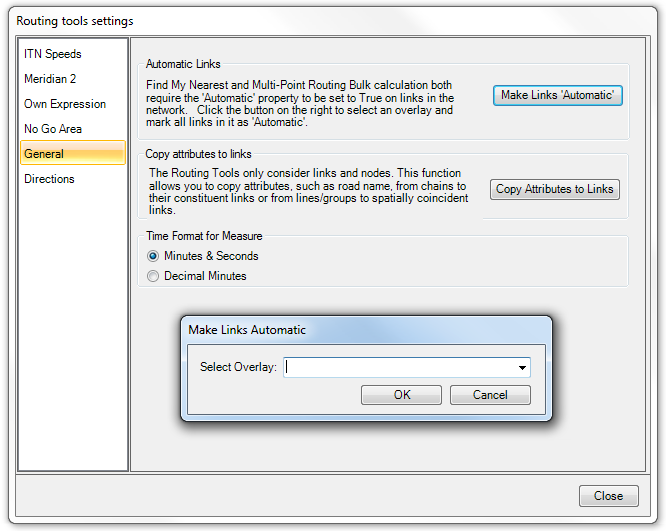The image size is (666, 531).
Task: Close the Routing tools settings window
Action: point(608,496)
